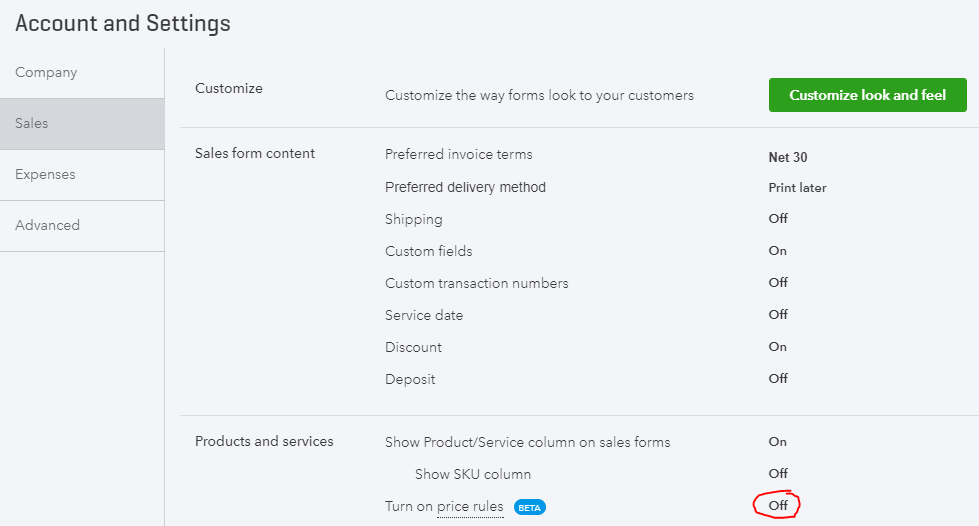Toggle the Shipping Off setting
979x526 pixels.
point(778,219)
